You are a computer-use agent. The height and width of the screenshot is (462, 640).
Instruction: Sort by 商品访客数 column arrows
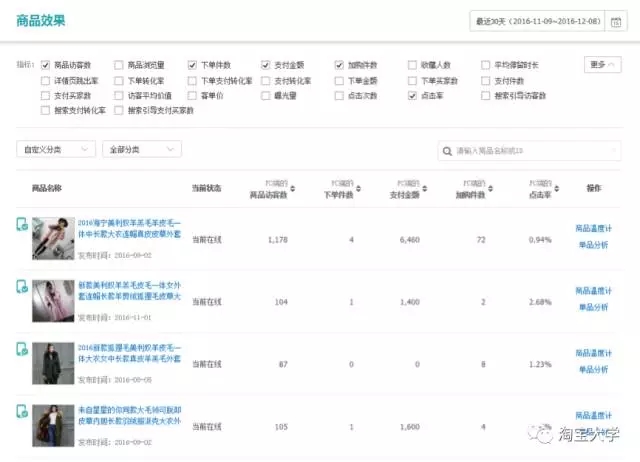click(293, 189)
